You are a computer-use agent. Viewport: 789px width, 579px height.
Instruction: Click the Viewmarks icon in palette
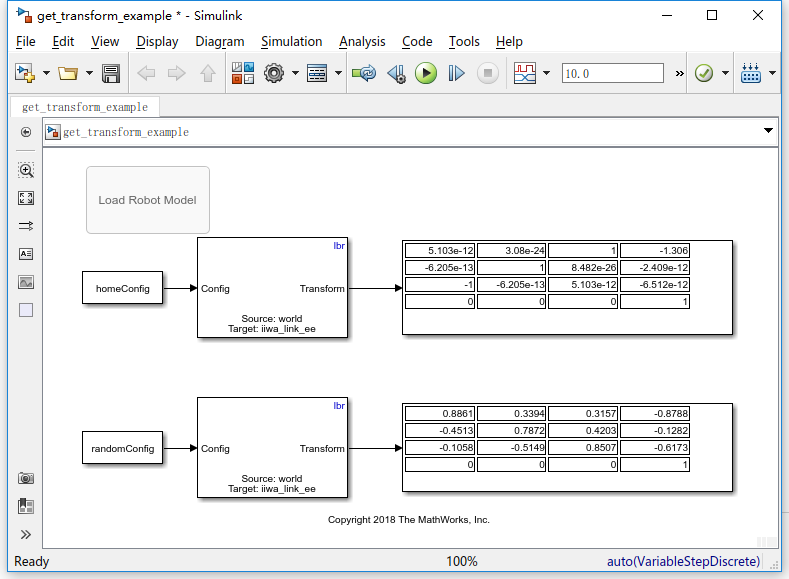[x=26, y=506]
